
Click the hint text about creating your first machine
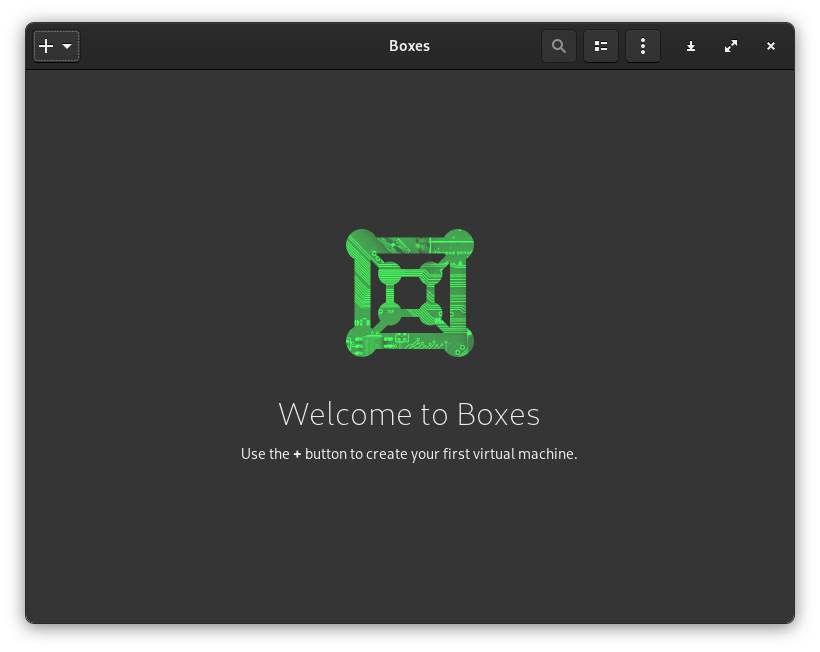409,453
